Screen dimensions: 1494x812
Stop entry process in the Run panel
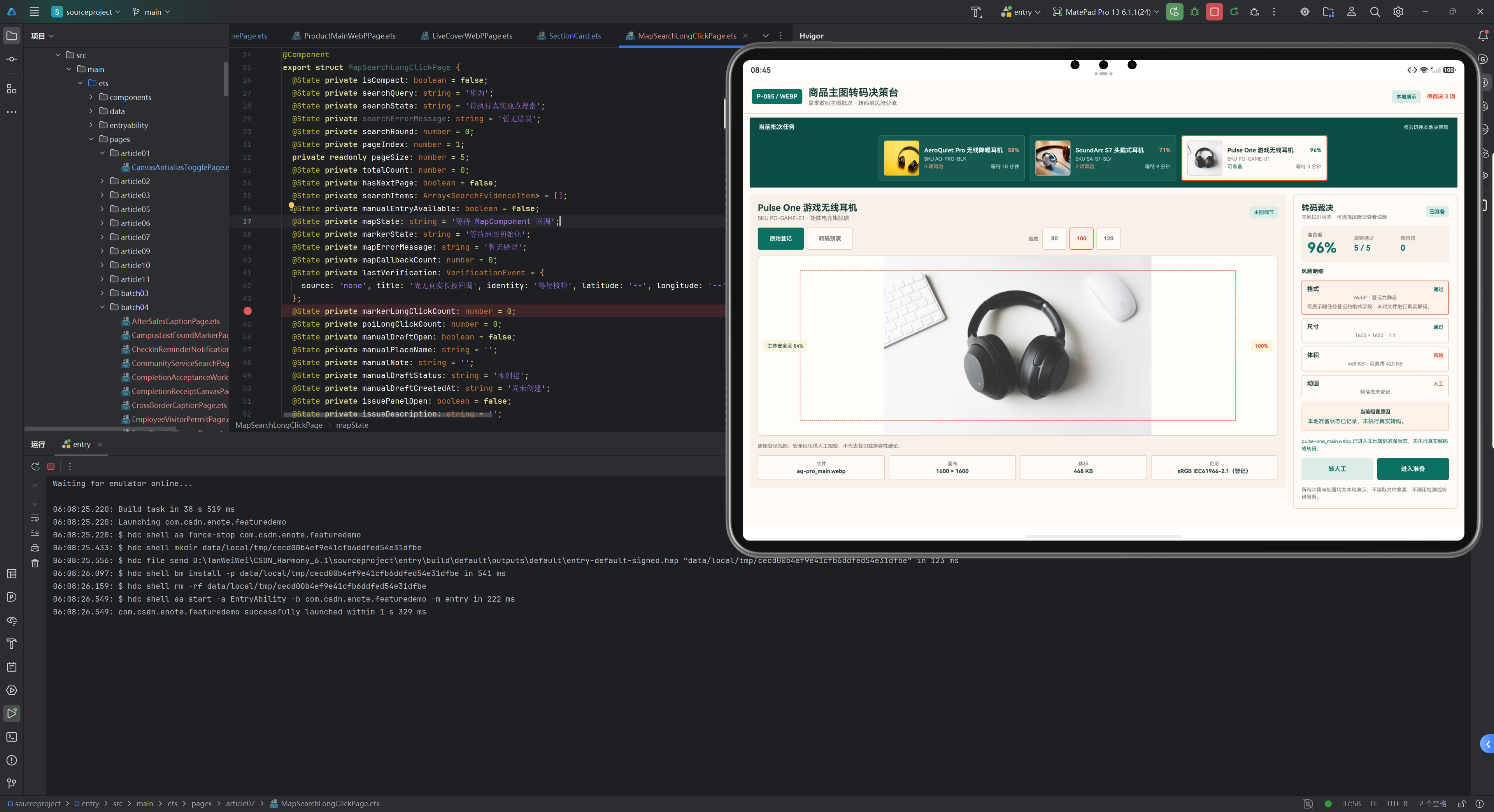pos(51,466)
